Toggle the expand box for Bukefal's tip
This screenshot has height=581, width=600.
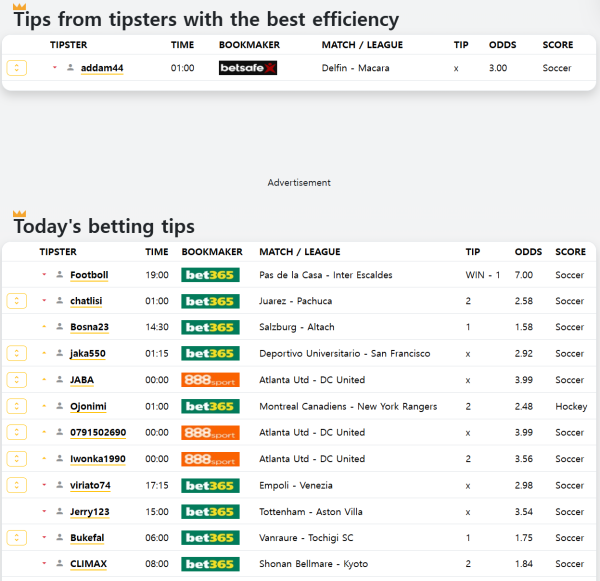pos(16,538)
